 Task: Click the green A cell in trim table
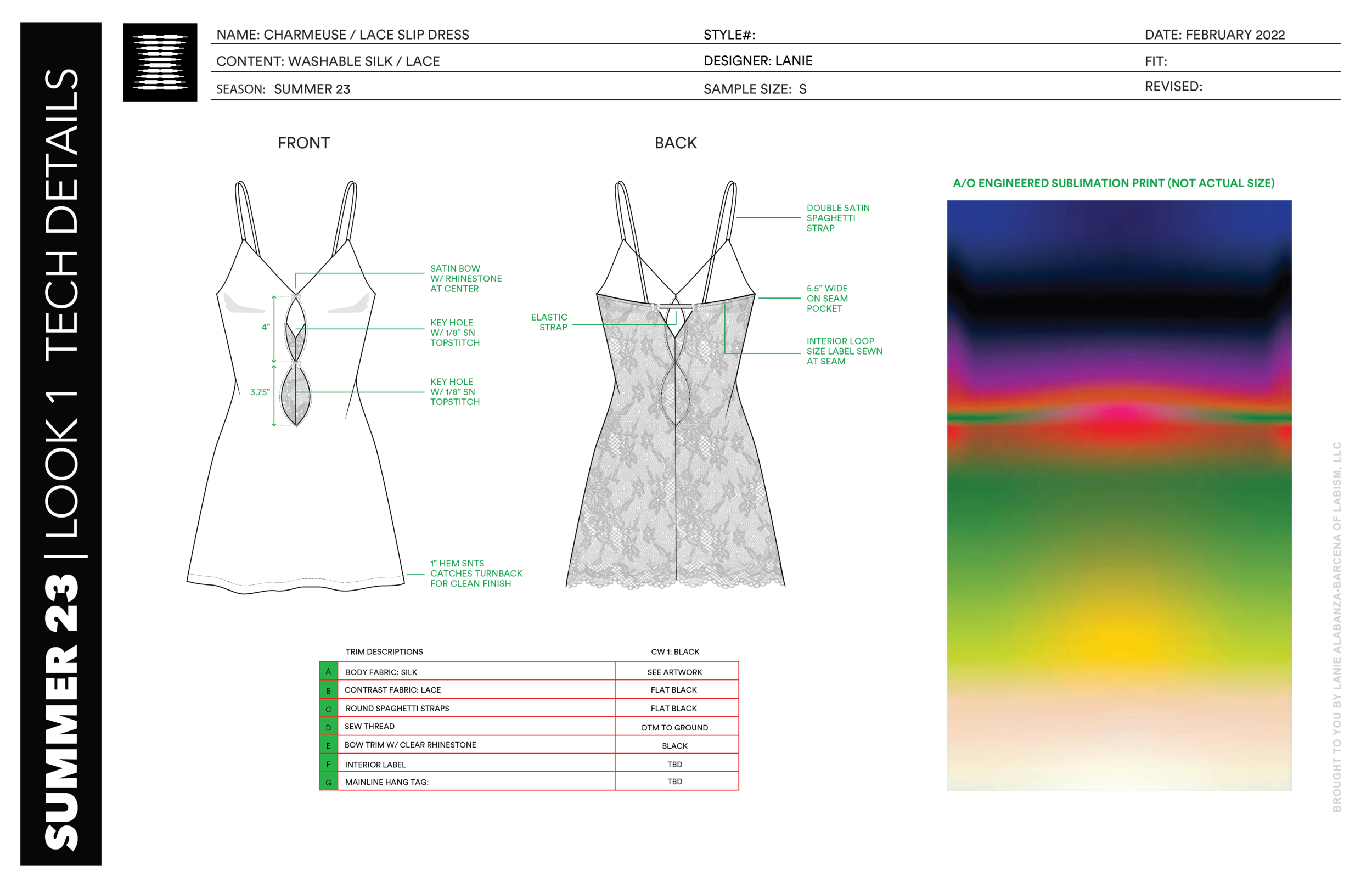click(329, 671)
